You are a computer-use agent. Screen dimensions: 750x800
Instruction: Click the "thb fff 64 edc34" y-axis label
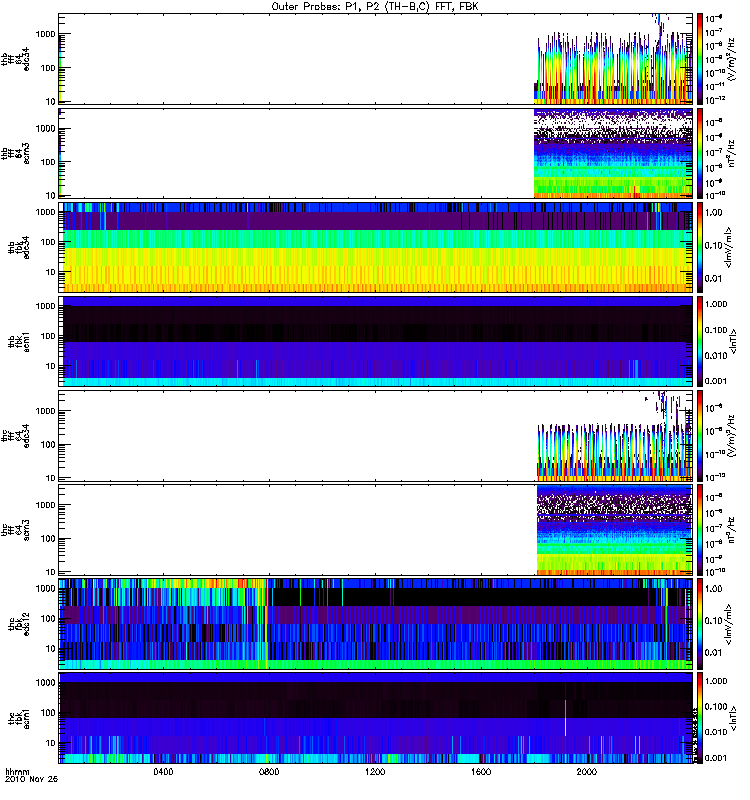(16, 59)
